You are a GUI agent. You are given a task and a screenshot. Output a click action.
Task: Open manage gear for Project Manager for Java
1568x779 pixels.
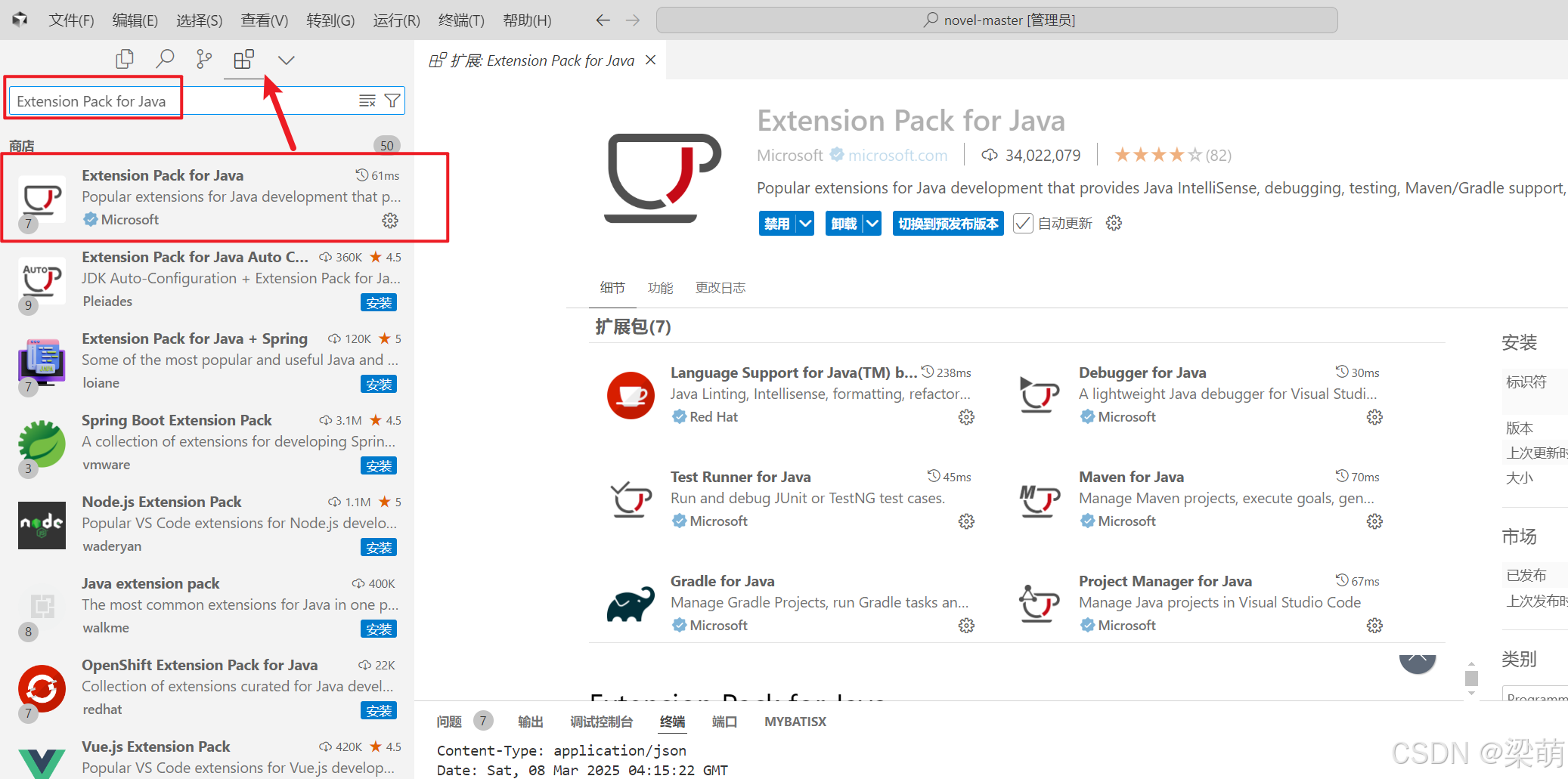tap(1374, 626)
